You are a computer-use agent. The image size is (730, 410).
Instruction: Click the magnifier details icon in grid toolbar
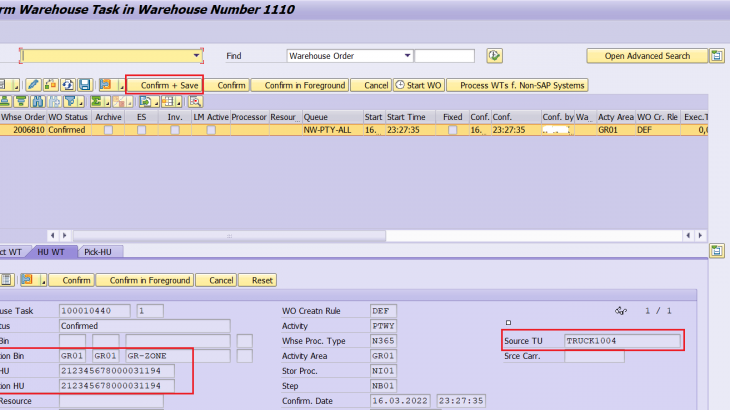(195, 101)
